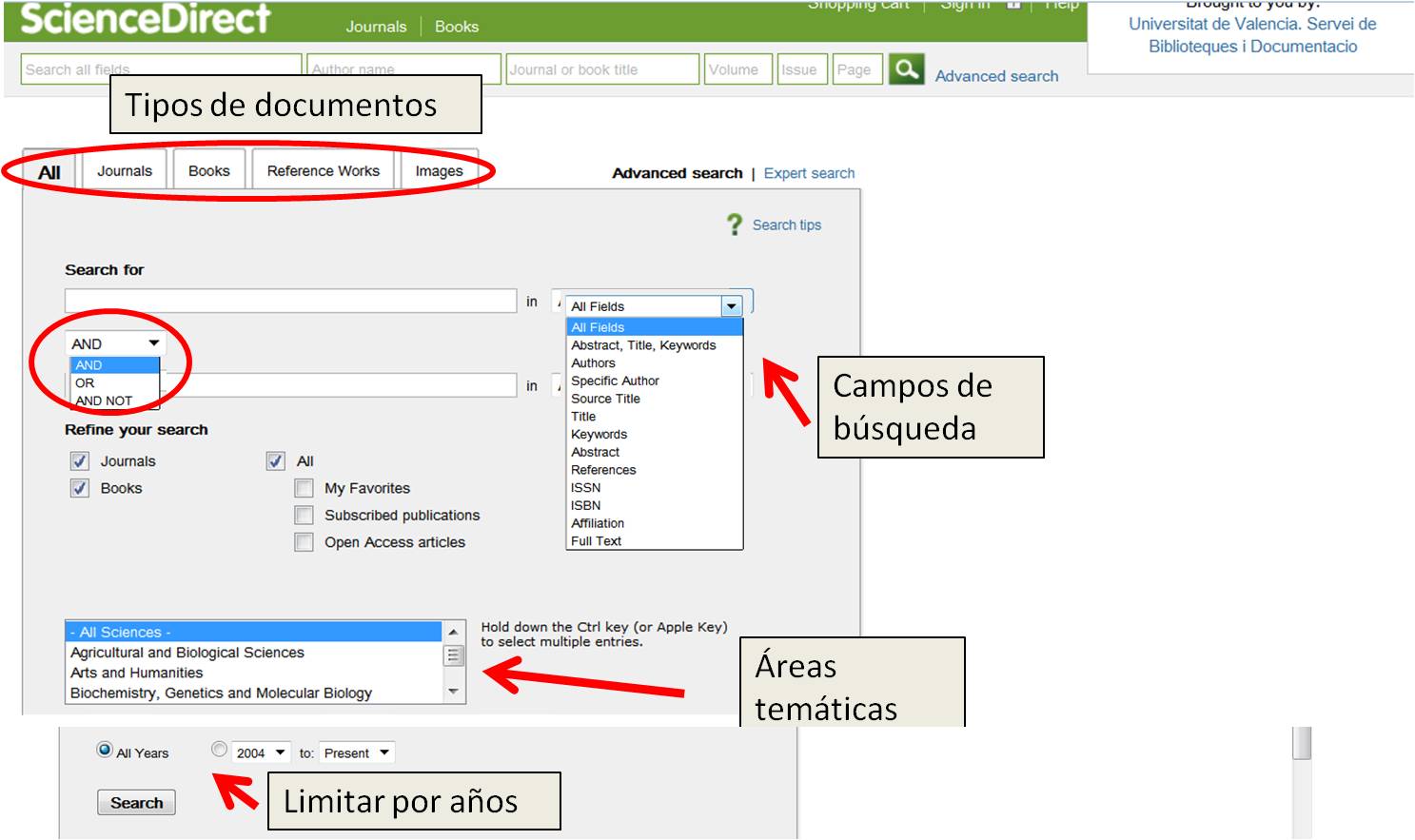
Task: Select the All Years radio button
Action: click(x=105, y=750)
